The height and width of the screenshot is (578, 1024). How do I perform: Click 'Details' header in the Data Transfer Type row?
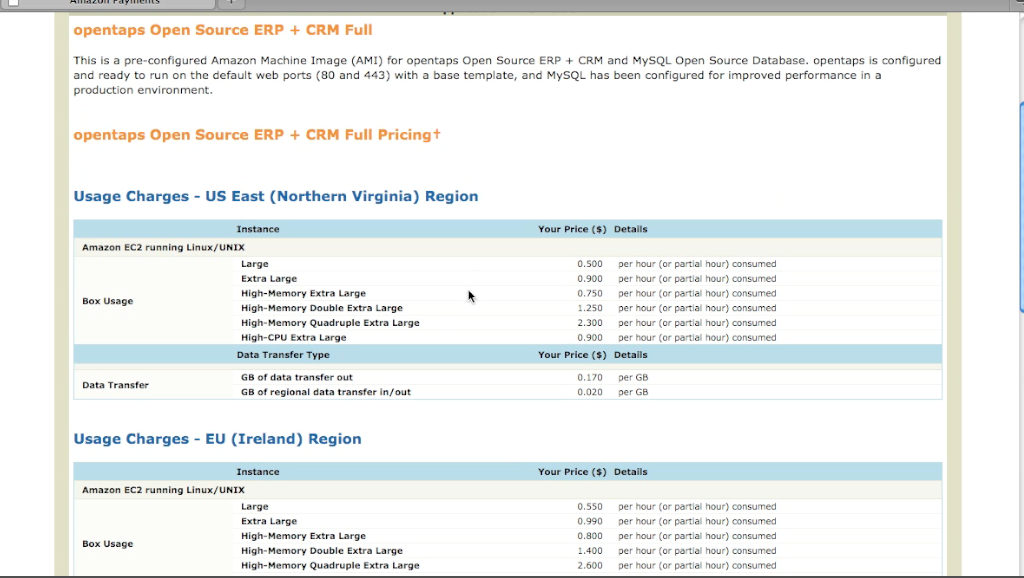pos(631,355)
